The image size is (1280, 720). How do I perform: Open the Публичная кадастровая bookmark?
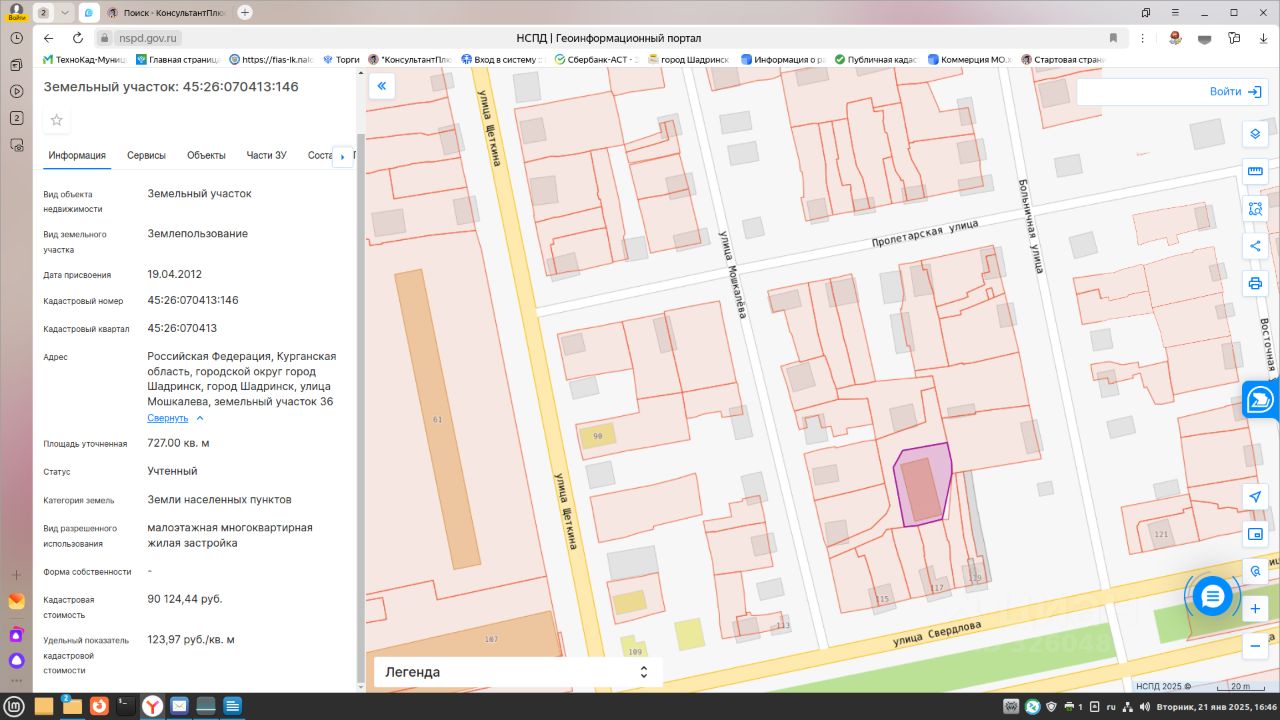point(875,59)
